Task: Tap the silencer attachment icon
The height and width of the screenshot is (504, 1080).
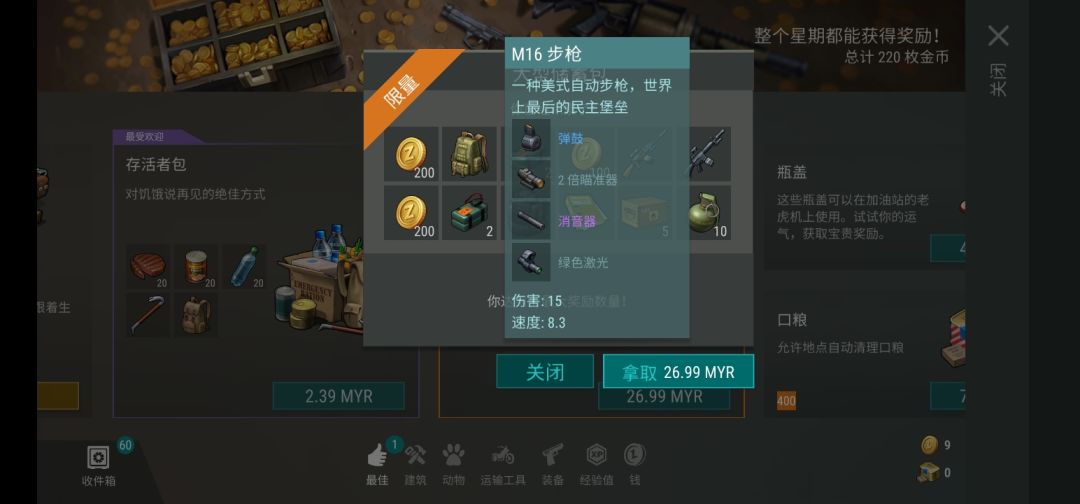Action: [x=531, y=221]
